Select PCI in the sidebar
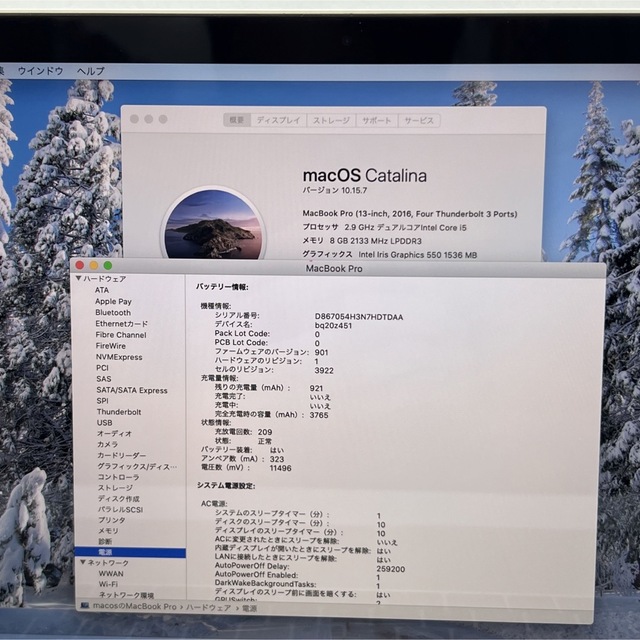Viewport: 640px width, 640px height. pos(102,368)
